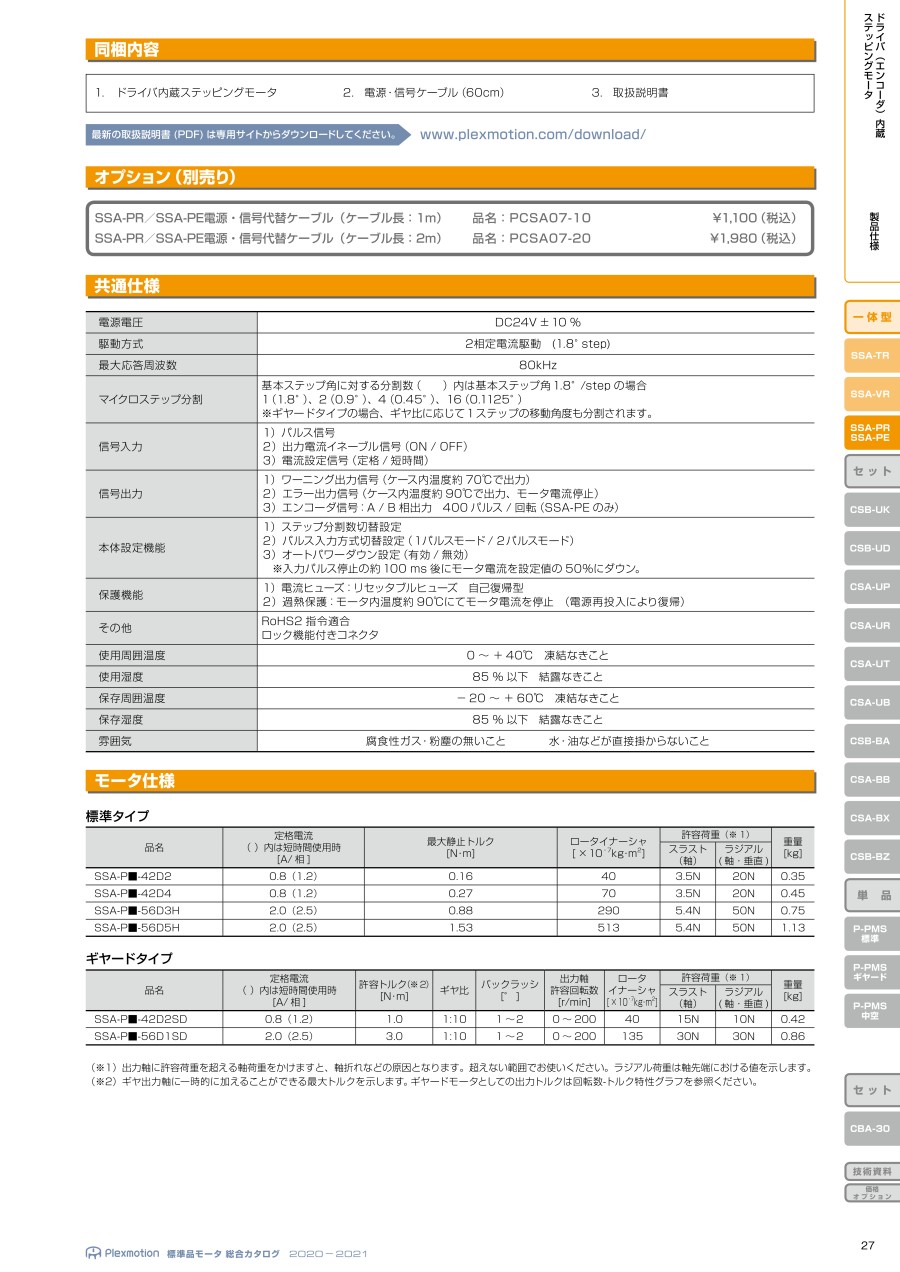
Task: Select the SSA-VR side tab
Action: click(x=870, y=394)
